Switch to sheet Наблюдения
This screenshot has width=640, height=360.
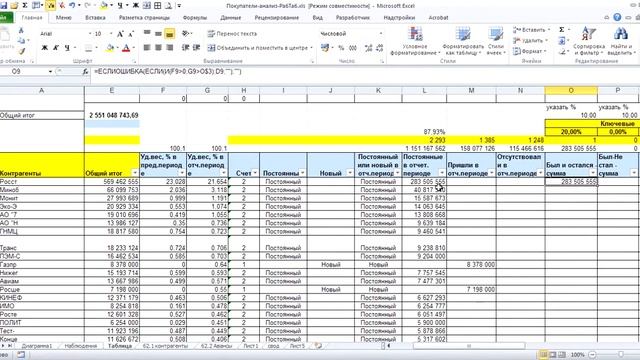[80, 346]
